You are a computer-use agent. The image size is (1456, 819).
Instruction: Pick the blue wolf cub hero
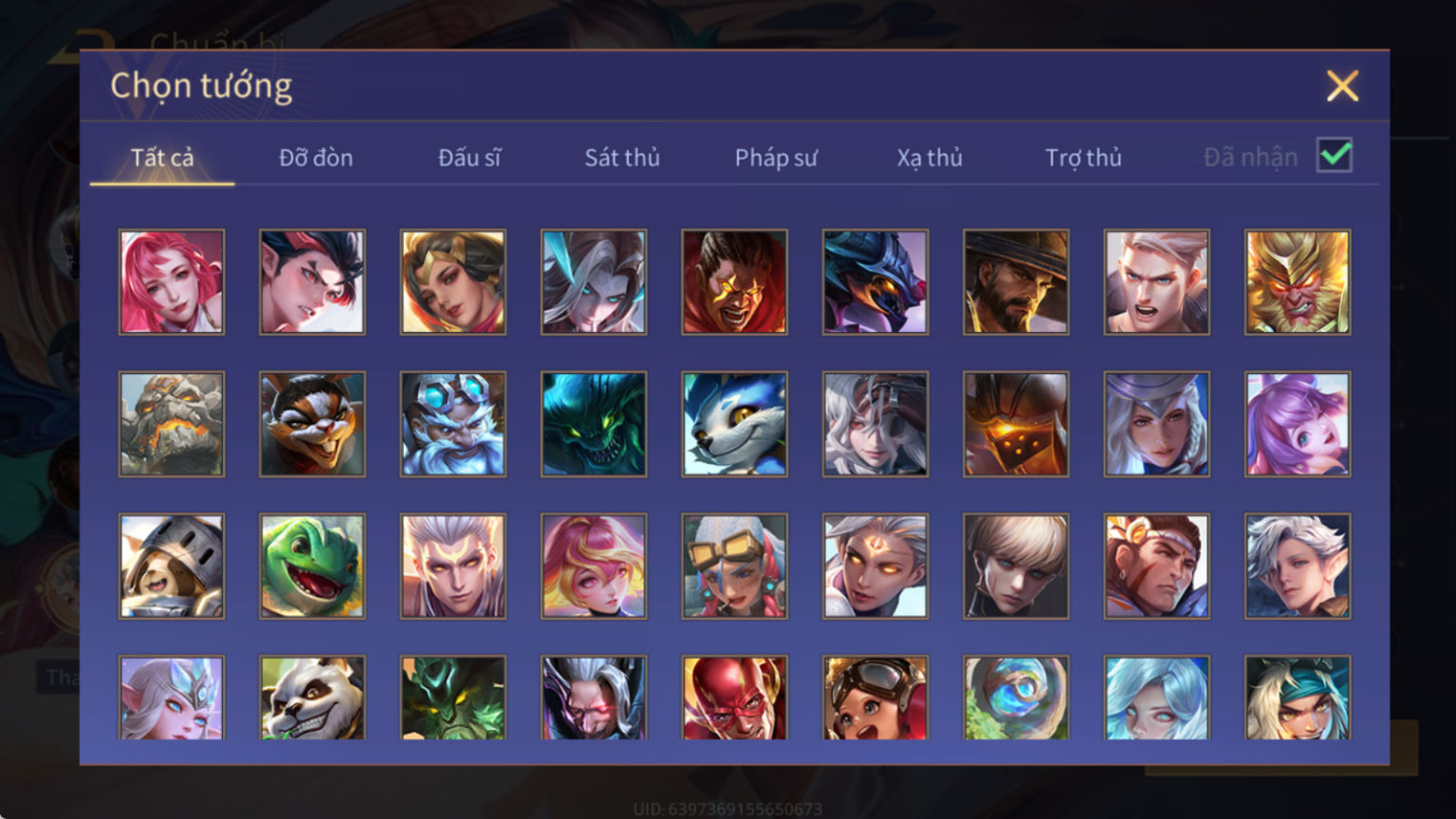click(734, 424)
